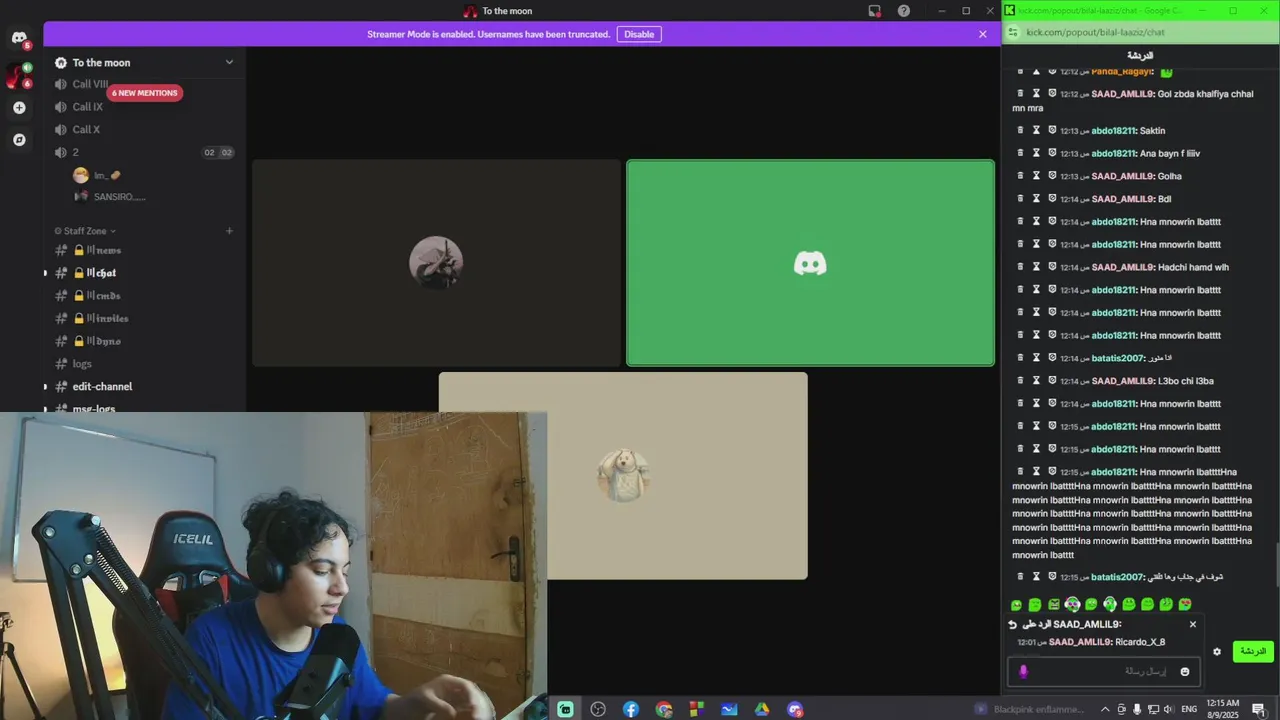Screen dimensions: 1280x720
Task: Cancel reply to SAAD_AMLIL9 with X
Action: click(x=1193, y=624)
